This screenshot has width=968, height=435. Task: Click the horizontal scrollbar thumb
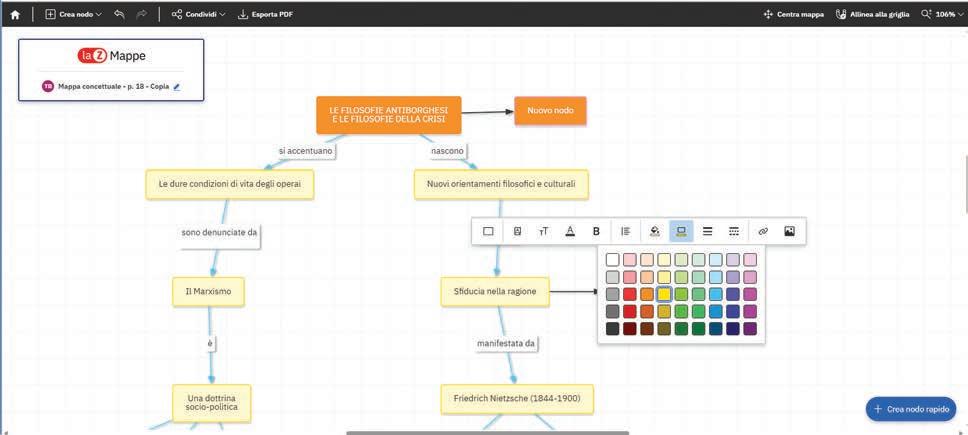coord(487,433)
